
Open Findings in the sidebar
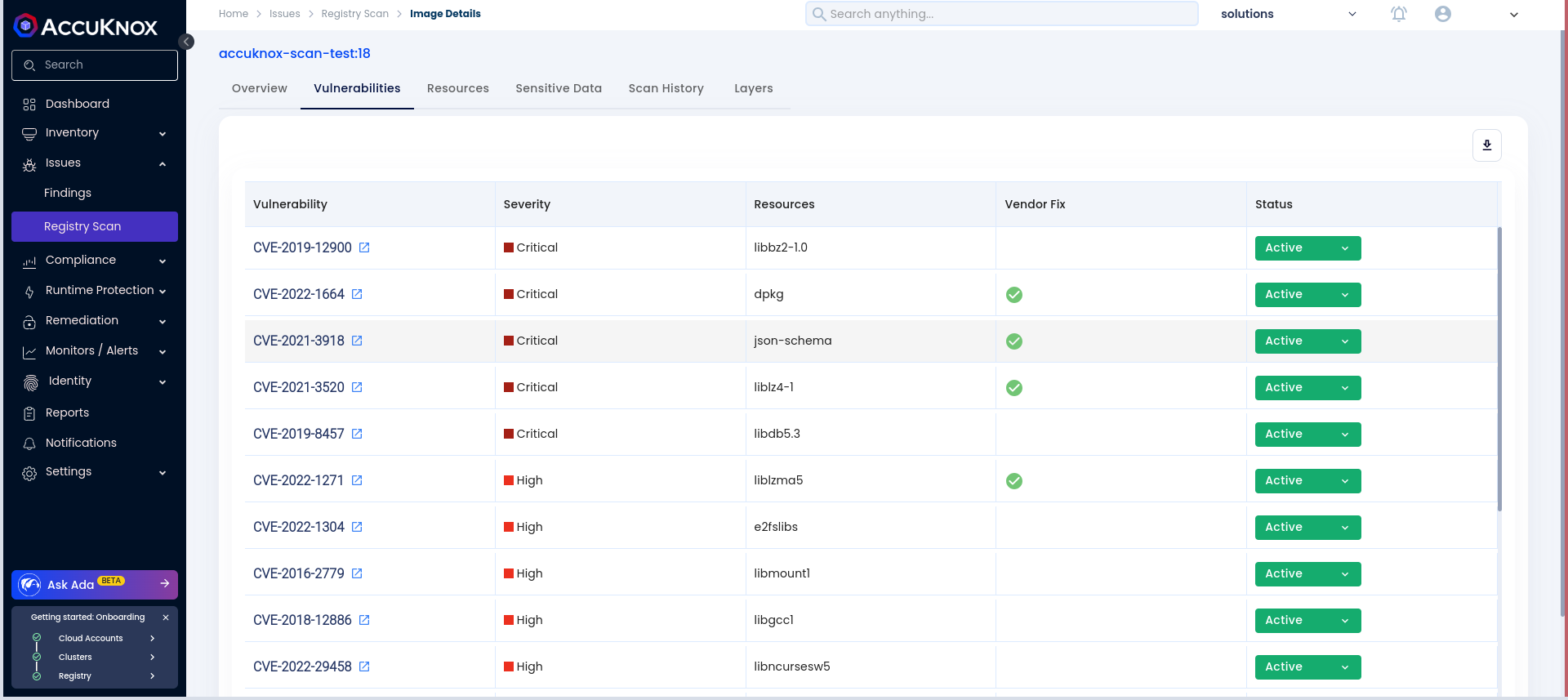[68, 193]
